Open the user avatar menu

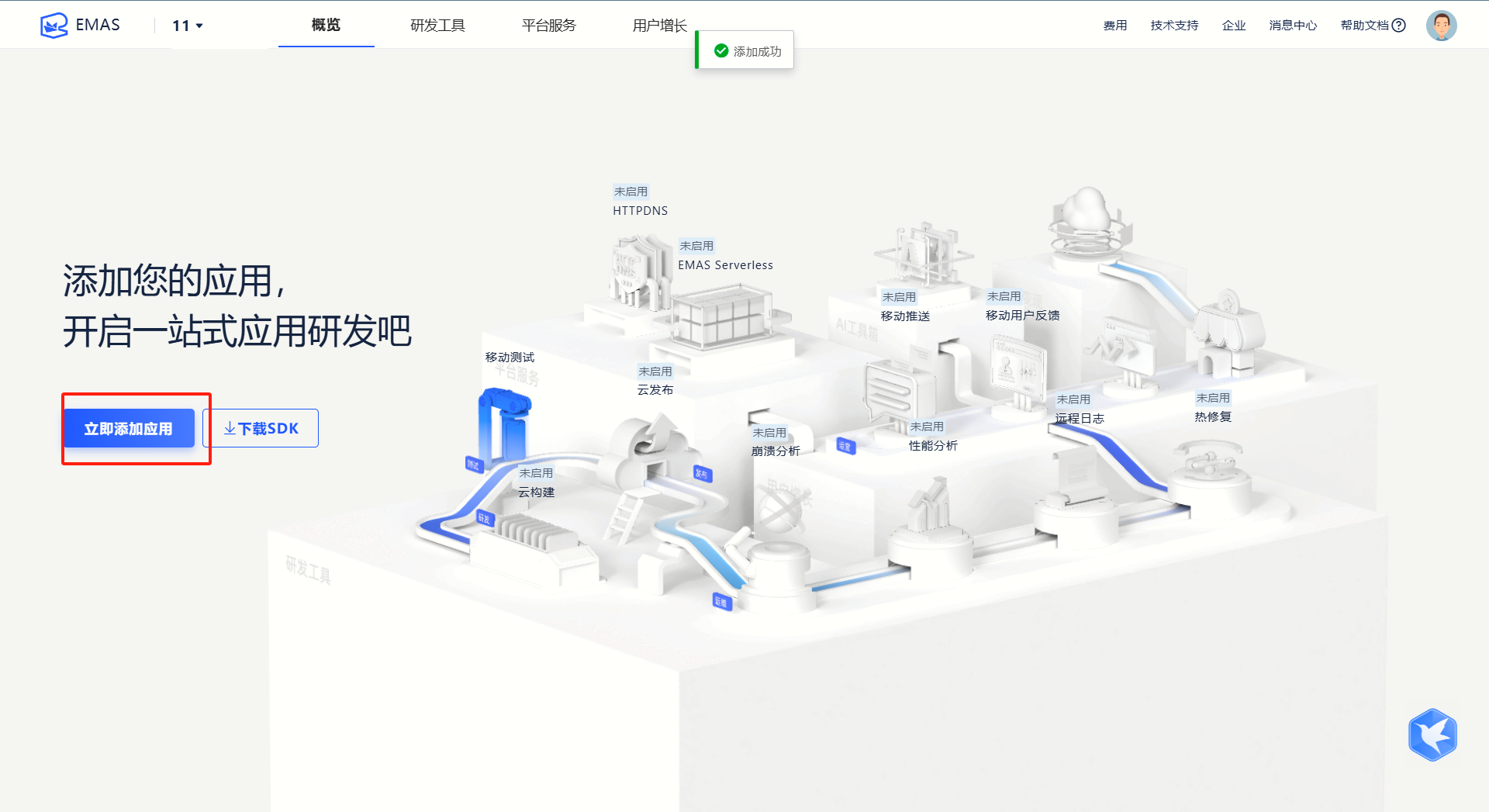click(1441, 26)
